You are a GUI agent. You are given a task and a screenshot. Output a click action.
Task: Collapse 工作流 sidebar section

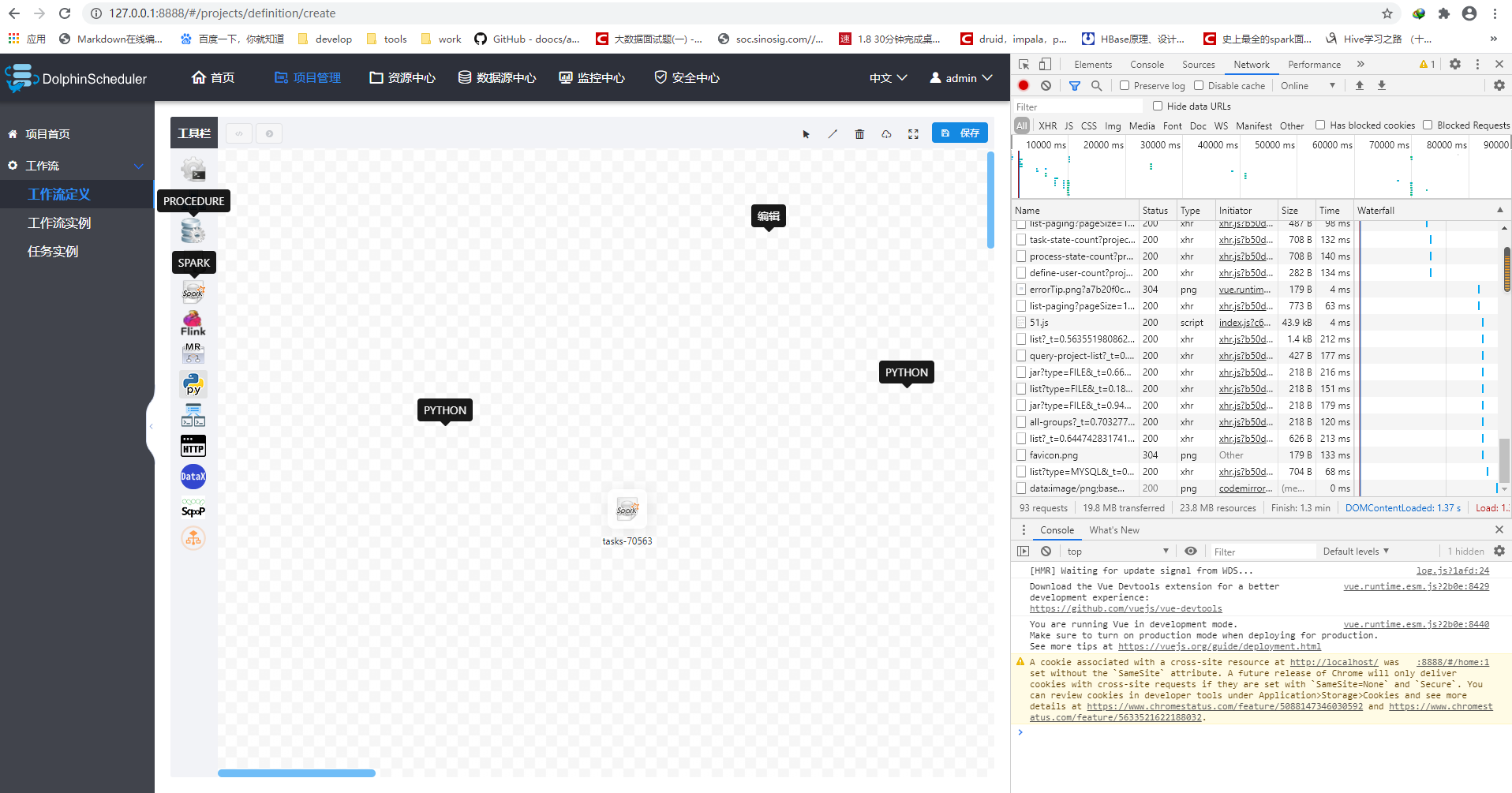[139, 166]
